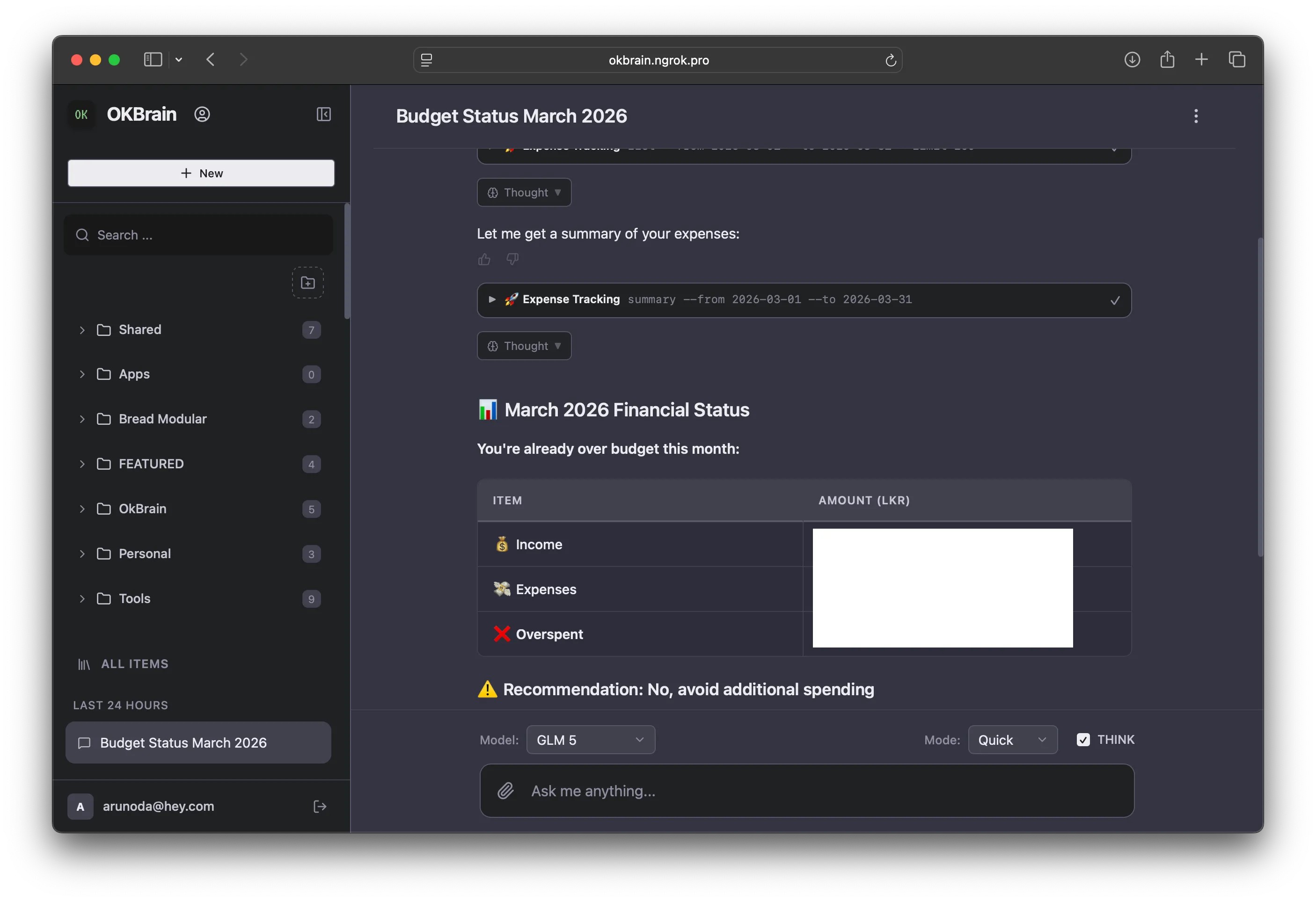Screen dimensions: 1316x902
Task: Open the chat options three-dot menu
Action: pyautogui.click(x=1196, y=116)
